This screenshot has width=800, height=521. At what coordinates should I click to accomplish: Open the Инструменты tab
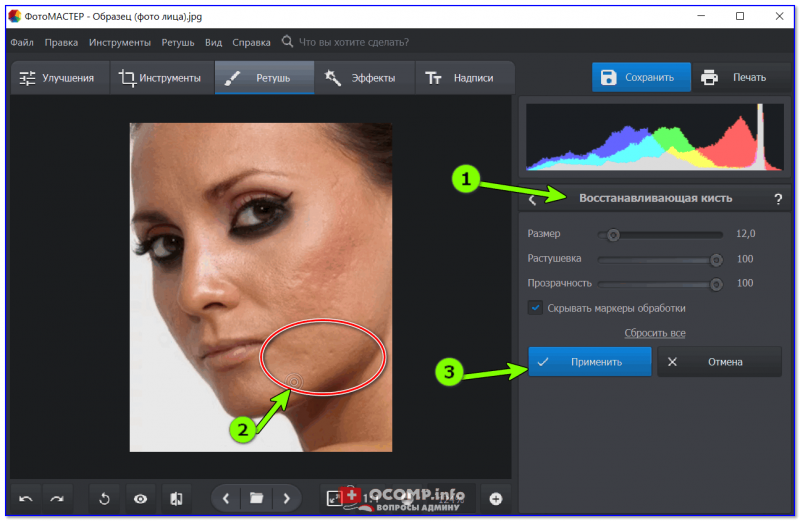162,78
